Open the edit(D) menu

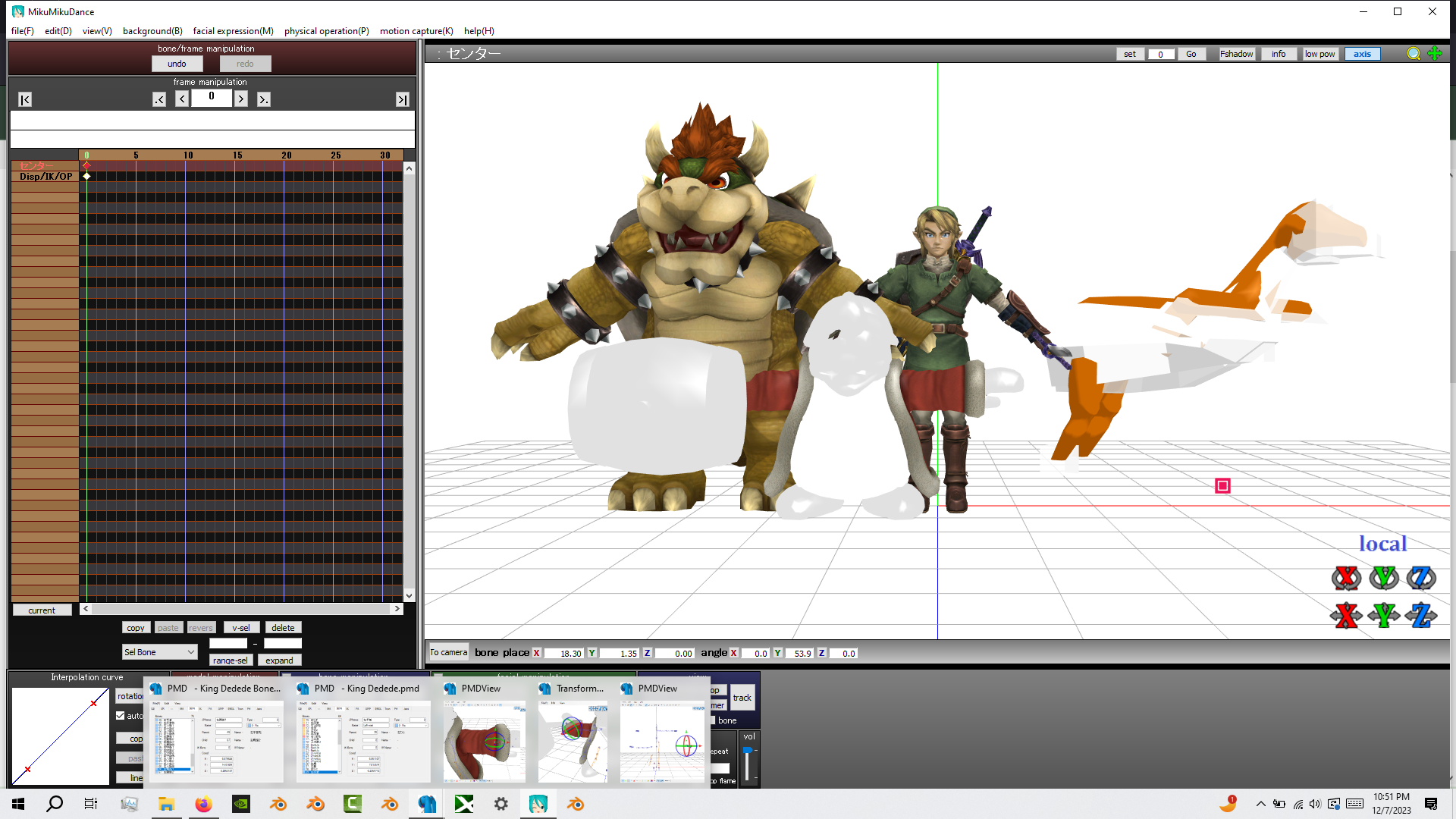pyautogui.click(x=58, y=31)
